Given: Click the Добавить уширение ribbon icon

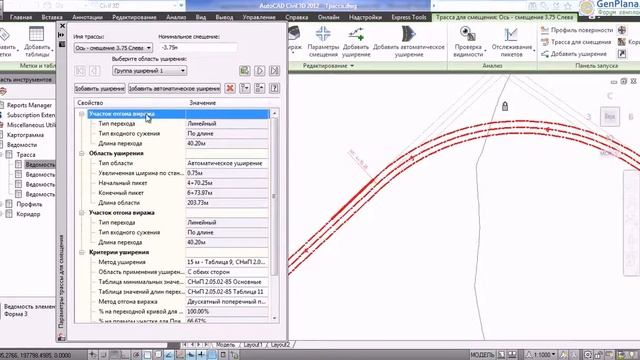Looking at the screenshot, I should coord(356,42).
